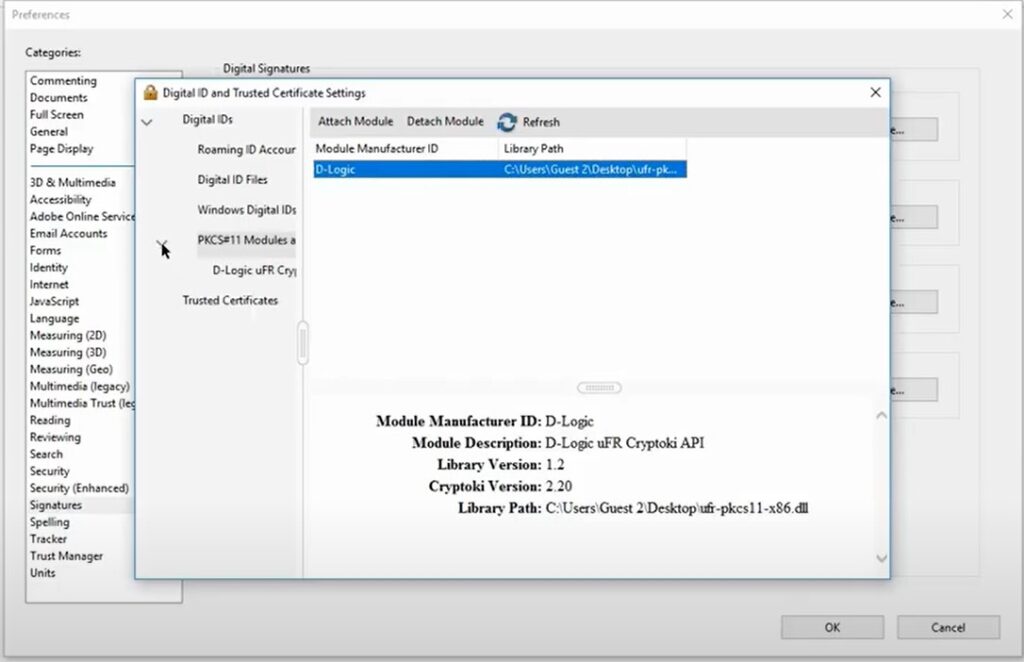Click the Library Version value 1.2

click(554, 465)
